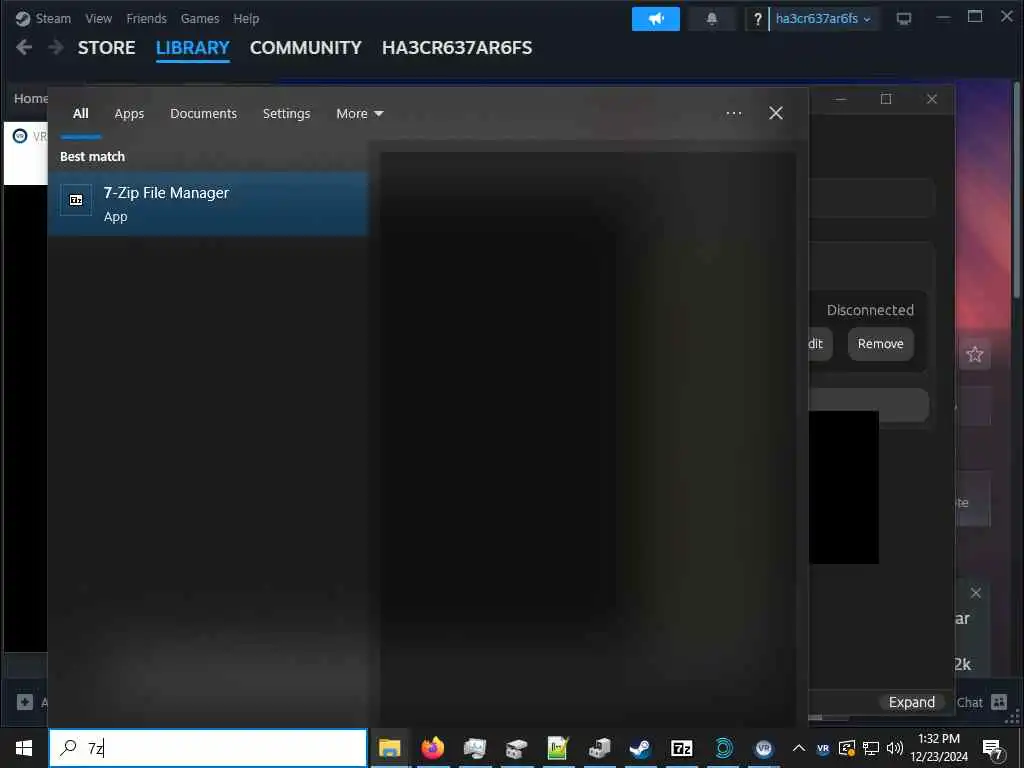The height and width of the screenshot is (768, 1024).
Task: Go to Steam COMMUNITY section
Action: coord(306,48)
